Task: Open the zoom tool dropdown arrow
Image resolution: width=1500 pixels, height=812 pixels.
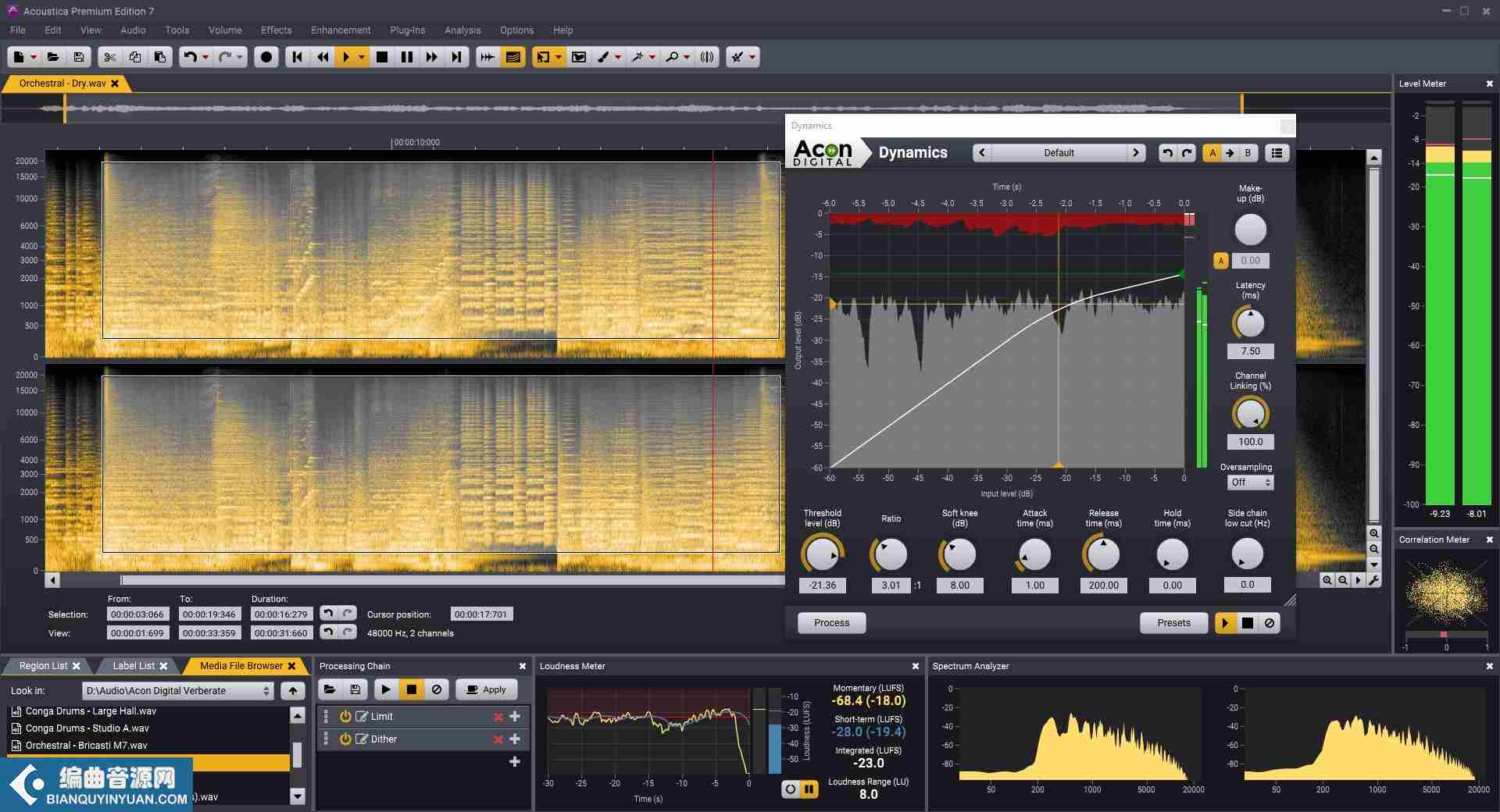Action: 687,57
